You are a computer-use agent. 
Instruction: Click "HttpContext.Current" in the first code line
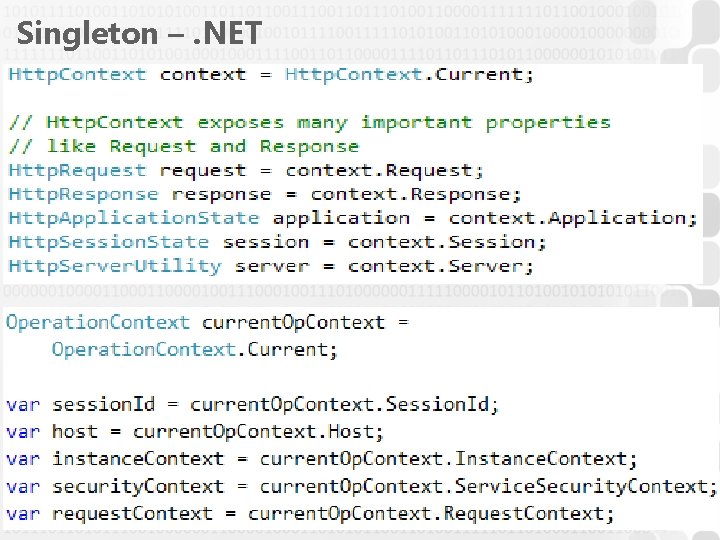tap(407, 74)
